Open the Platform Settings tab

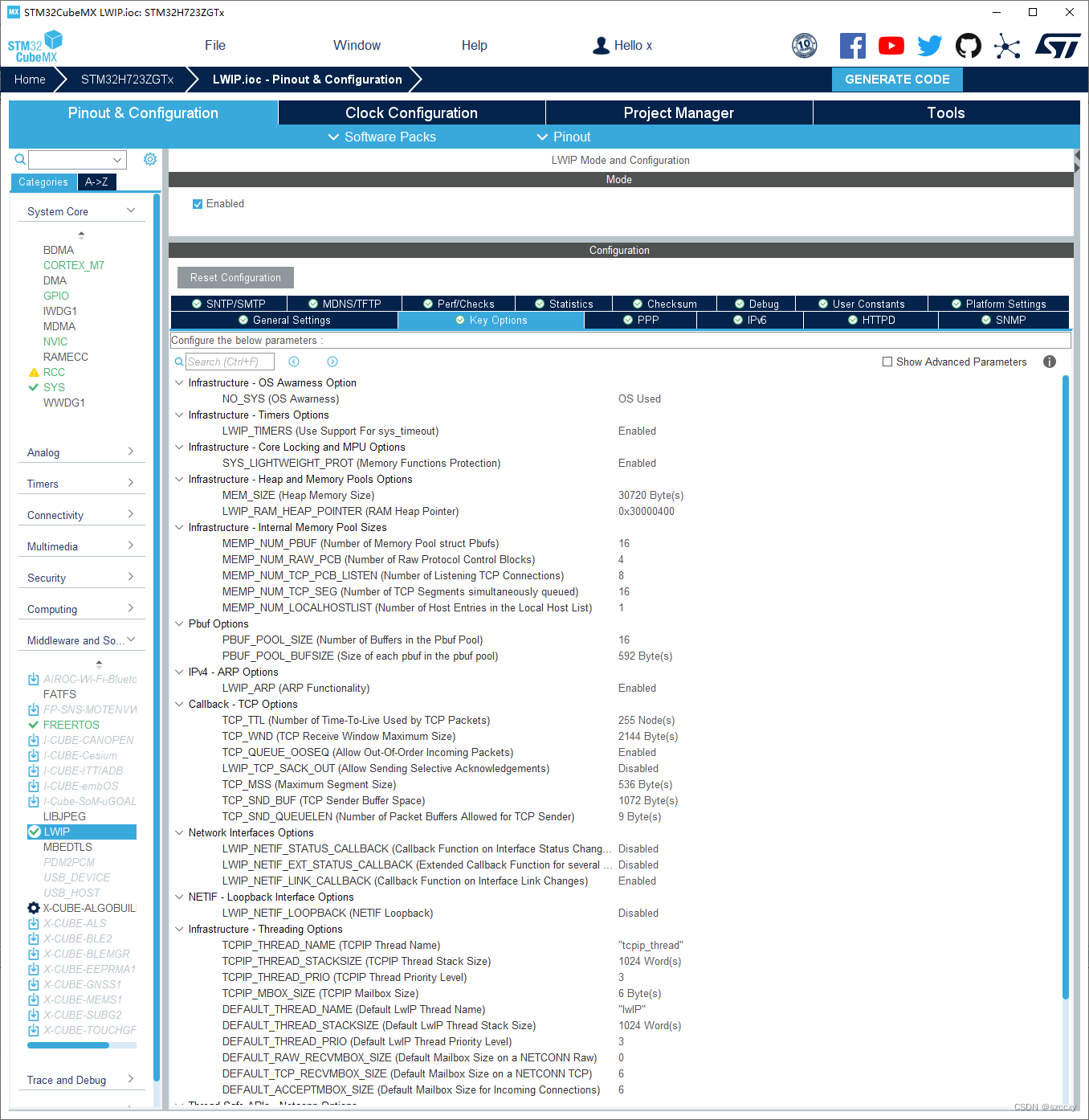coord(998,304)
